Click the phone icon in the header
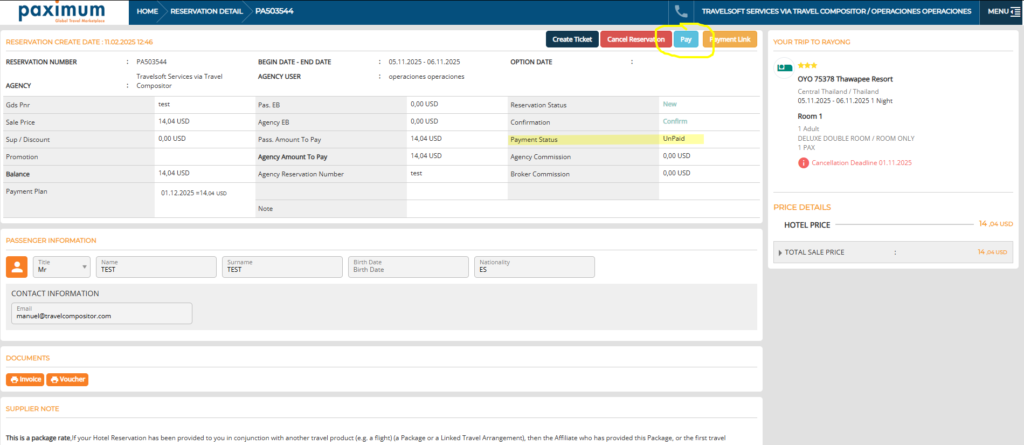1024x445 pixels. point(681,11)
